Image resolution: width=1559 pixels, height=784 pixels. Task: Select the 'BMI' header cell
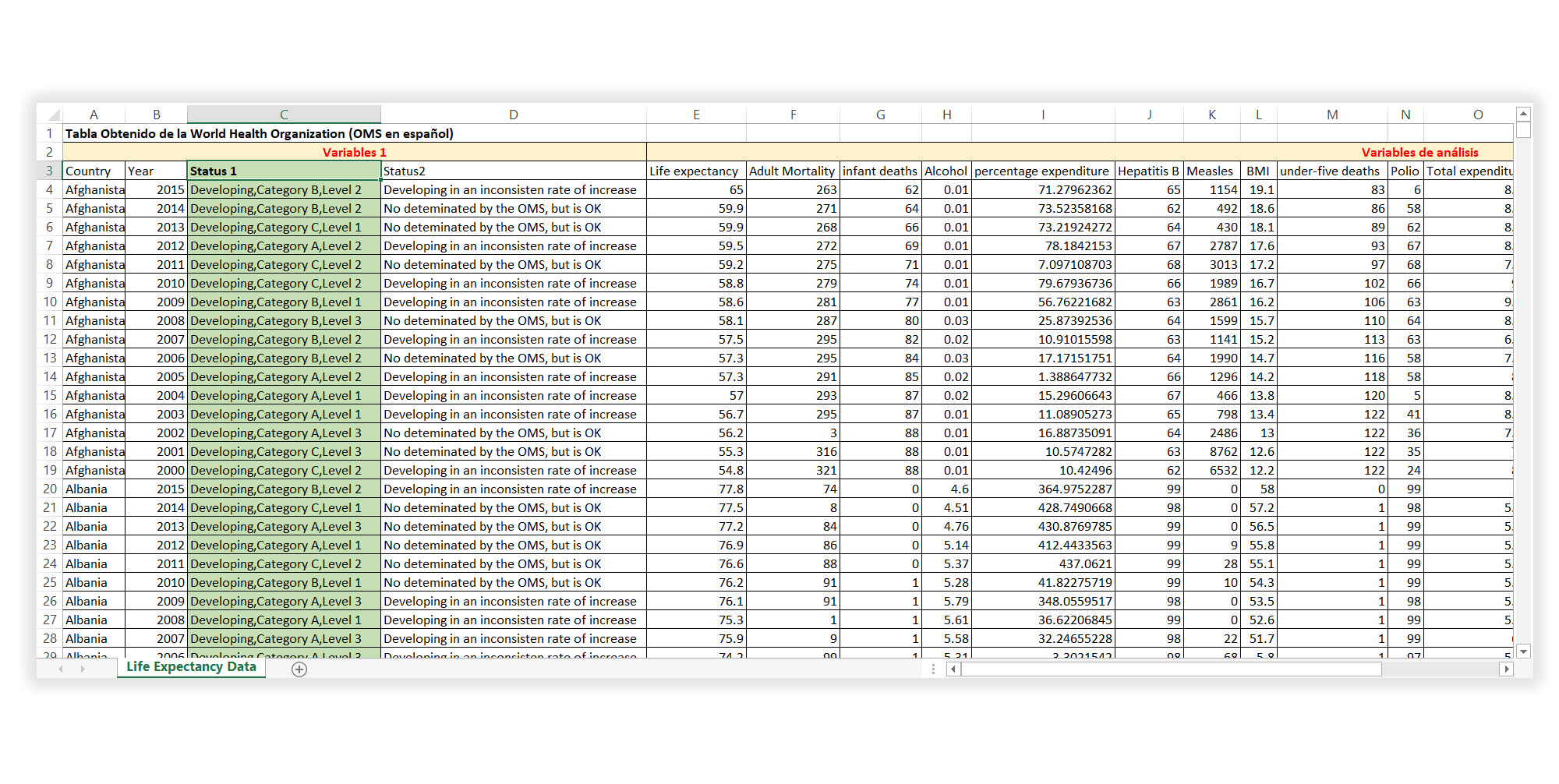point(1258,171)
